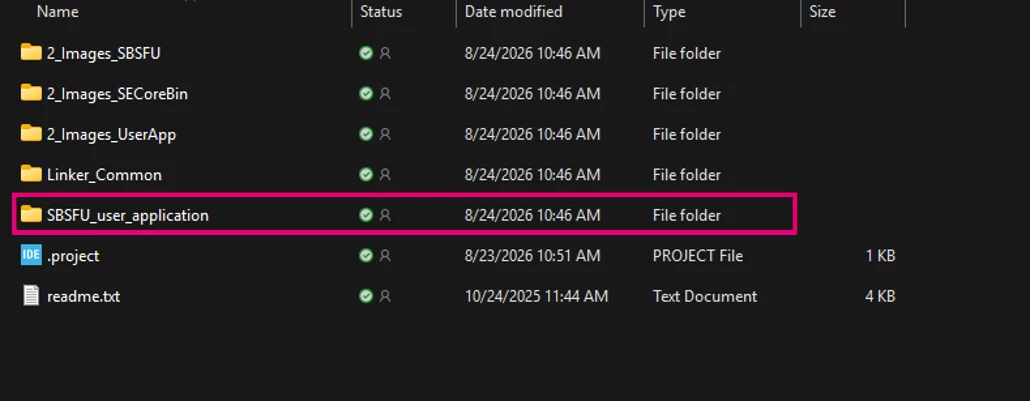
Task: Sort by the Date modified column header
Action: [x=514, y=12]
